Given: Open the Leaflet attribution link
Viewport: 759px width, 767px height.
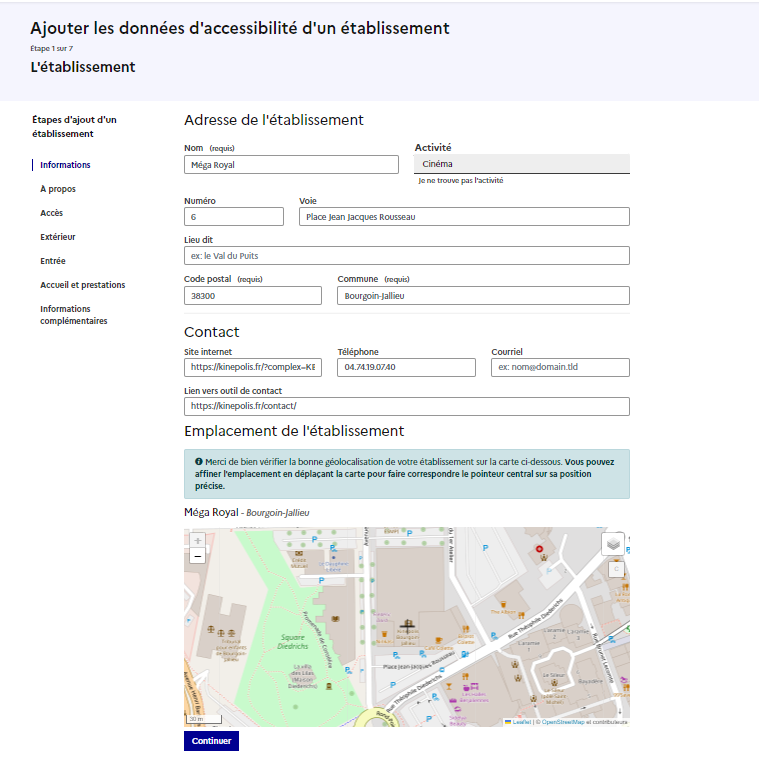Looking at the screenshot, I should point(521,721).
